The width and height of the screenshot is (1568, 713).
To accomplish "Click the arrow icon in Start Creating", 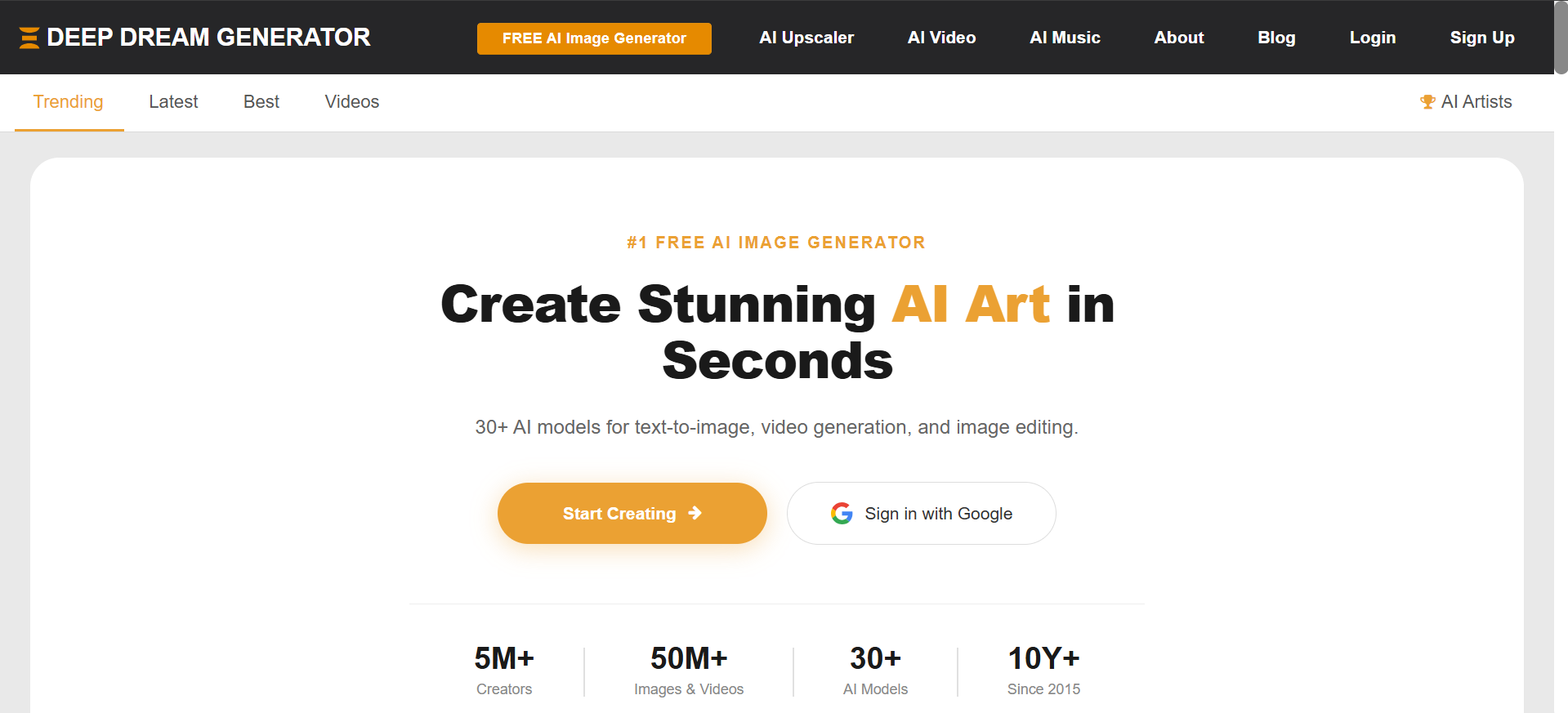I will tap(695, 513).
